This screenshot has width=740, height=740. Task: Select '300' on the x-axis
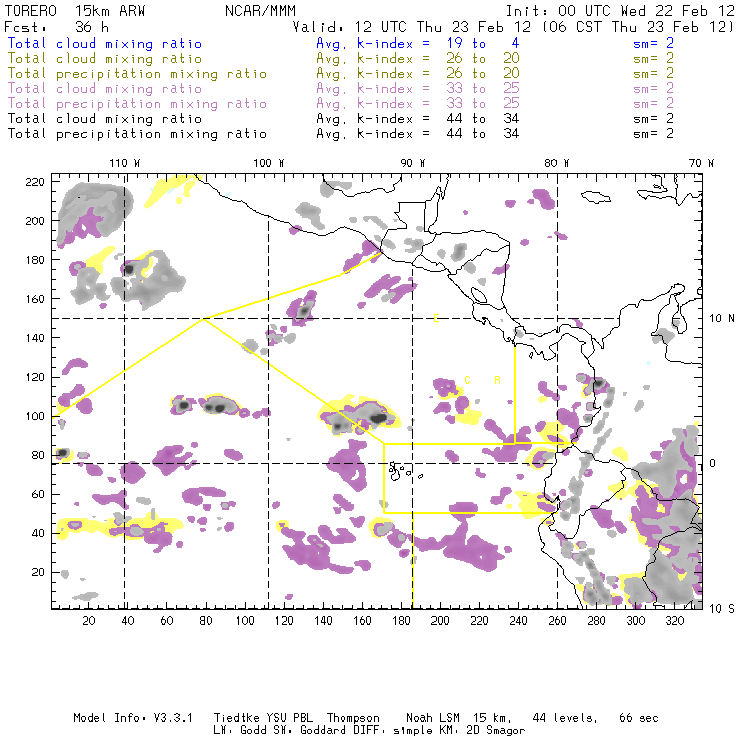coord(636,621)
